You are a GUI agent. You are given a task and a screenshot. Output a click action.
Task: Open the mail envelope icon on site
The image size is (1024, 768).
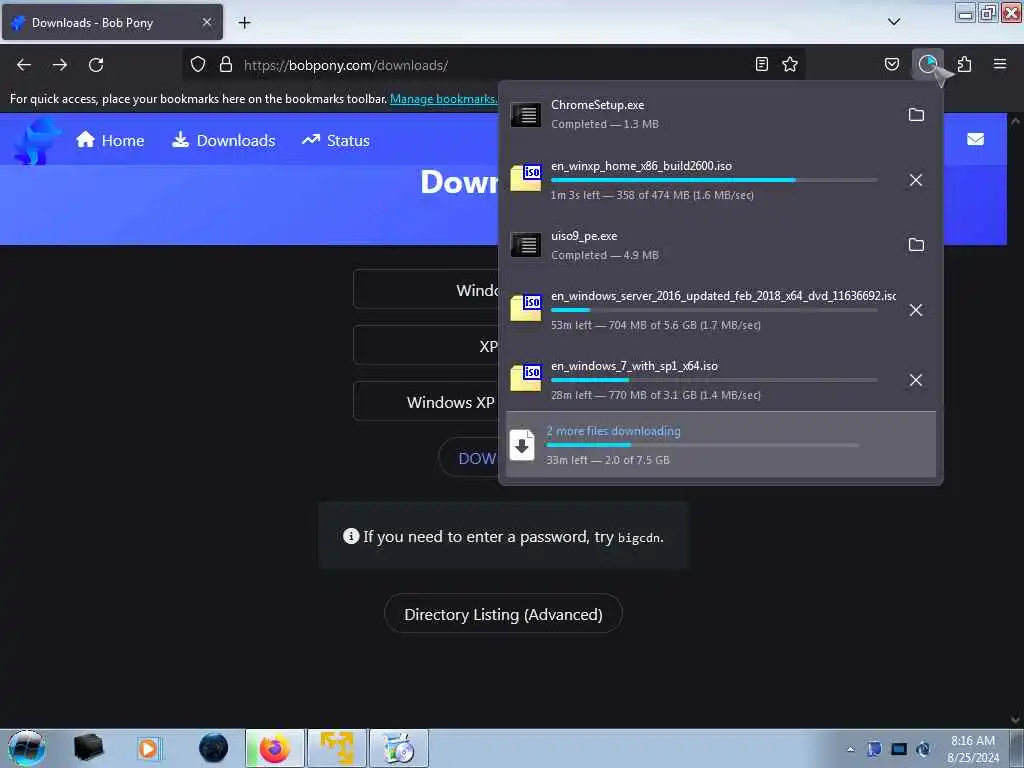click(975, 139)
